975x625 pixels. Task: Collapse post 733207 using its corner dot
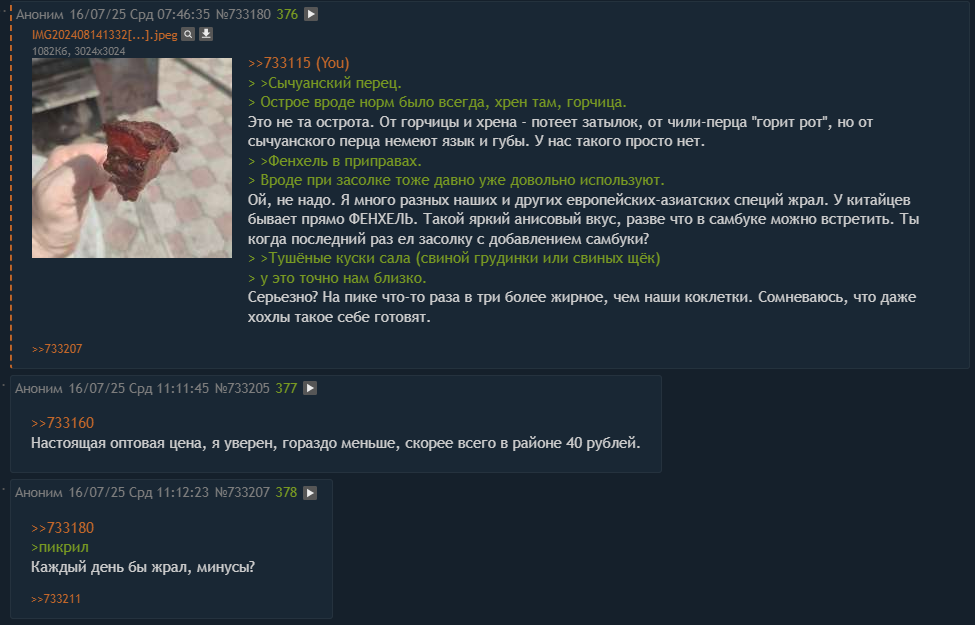[4, 489]
